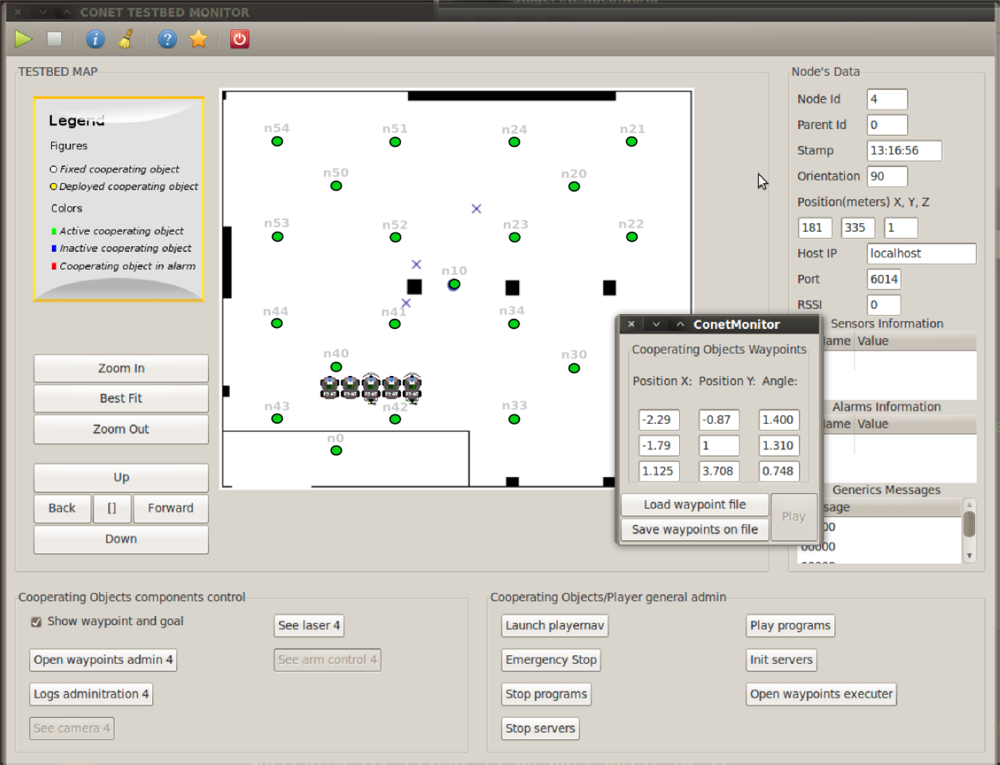Select the Node Id input field

[x=886, y=99]
